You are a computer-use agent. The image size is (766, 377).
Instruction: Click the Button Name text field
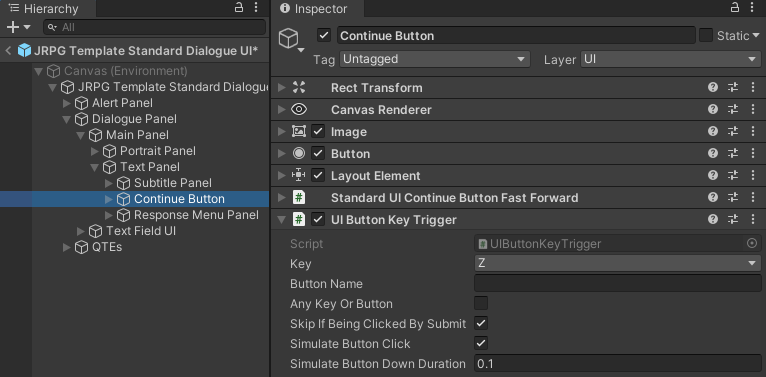617,283
